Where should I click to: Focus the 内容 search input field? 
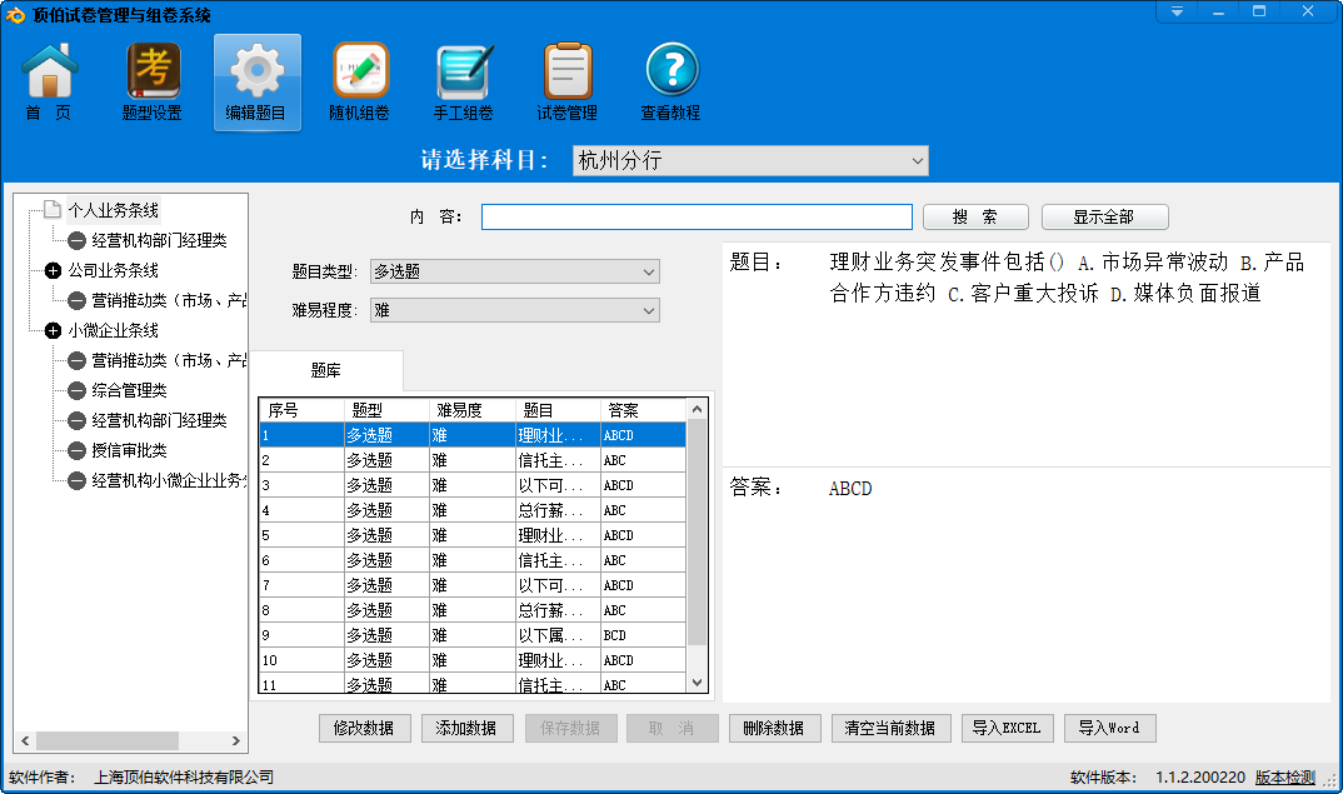click(697, 217)
